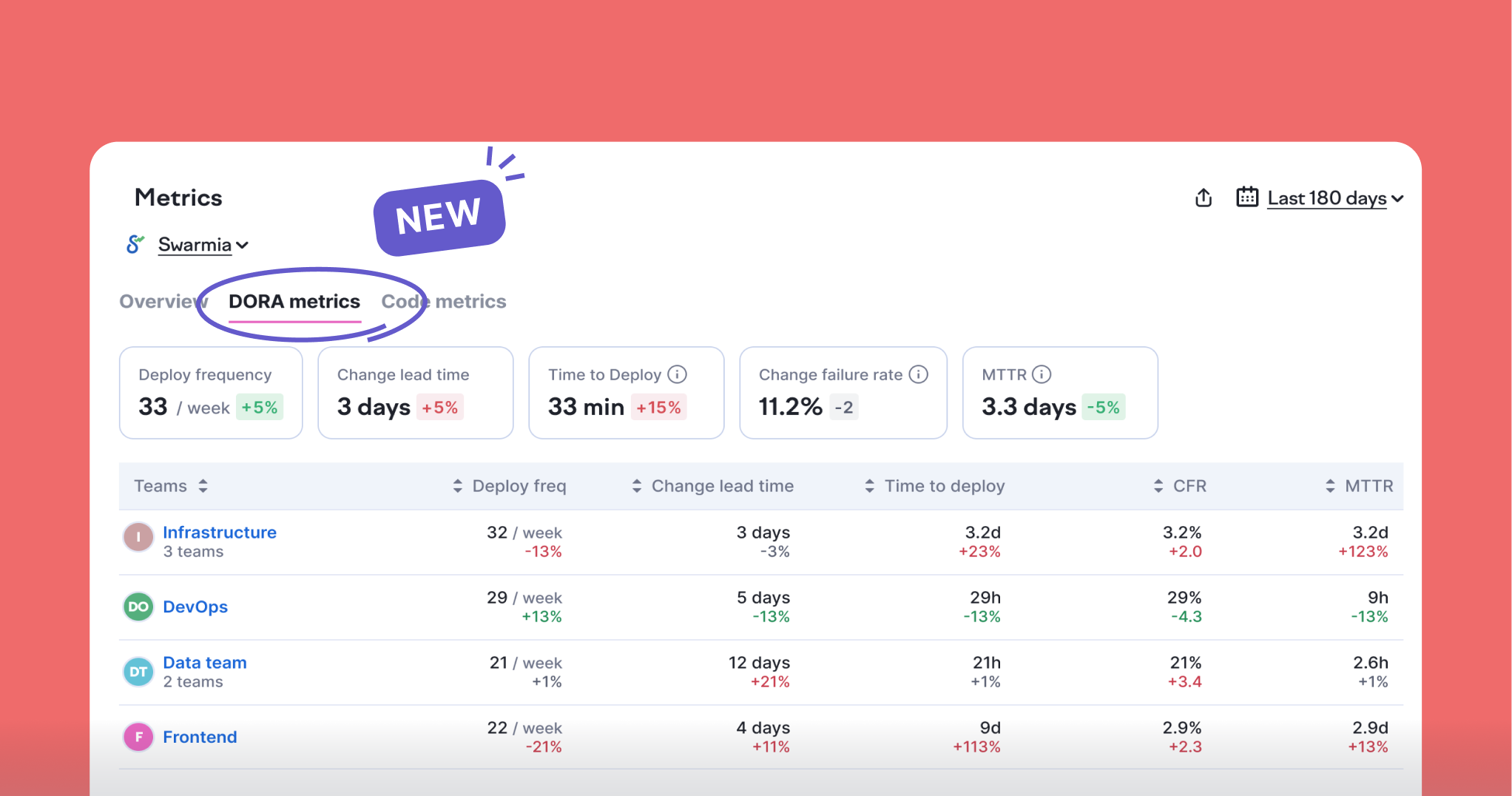Click the Change failure rate info icon
Viewport: 1512px width, 796px height.
[918, 374]
